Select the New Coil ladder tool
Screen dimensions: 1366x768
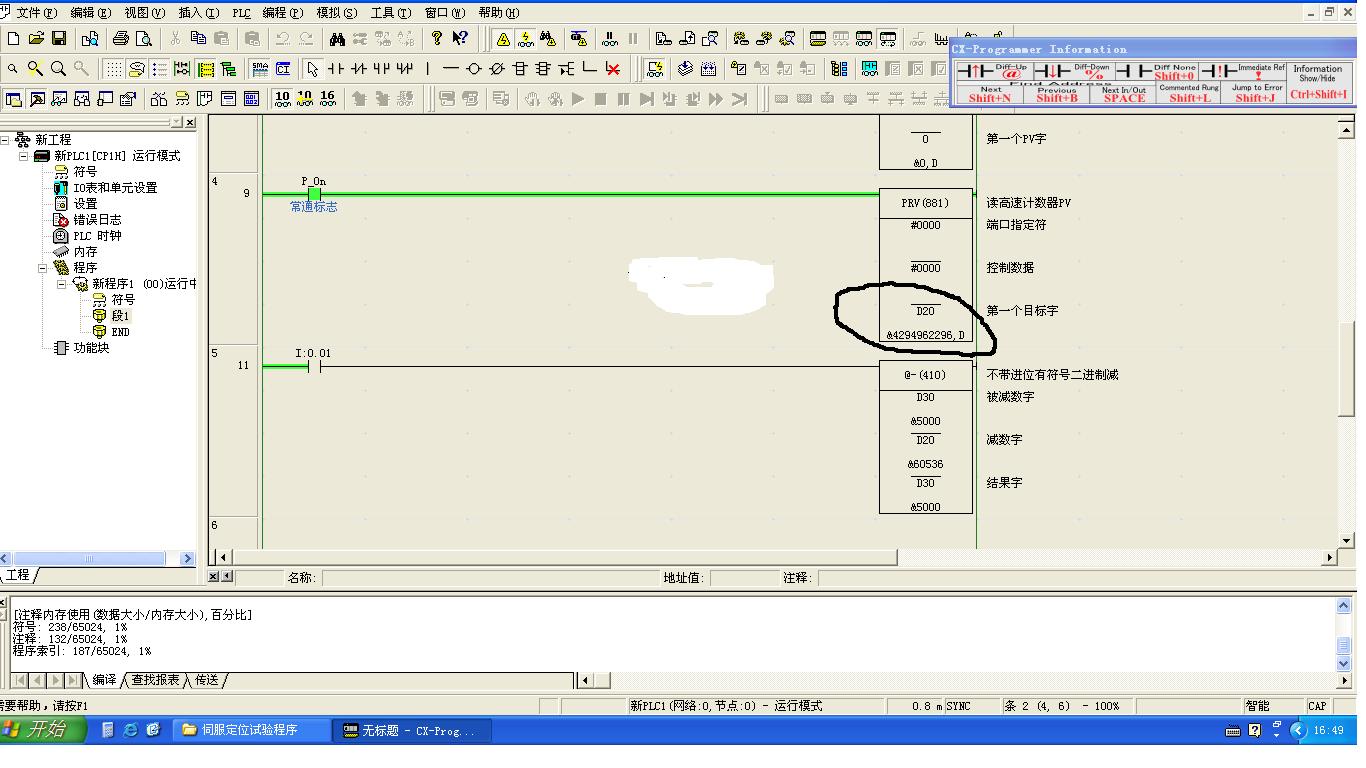coord(474,69)
